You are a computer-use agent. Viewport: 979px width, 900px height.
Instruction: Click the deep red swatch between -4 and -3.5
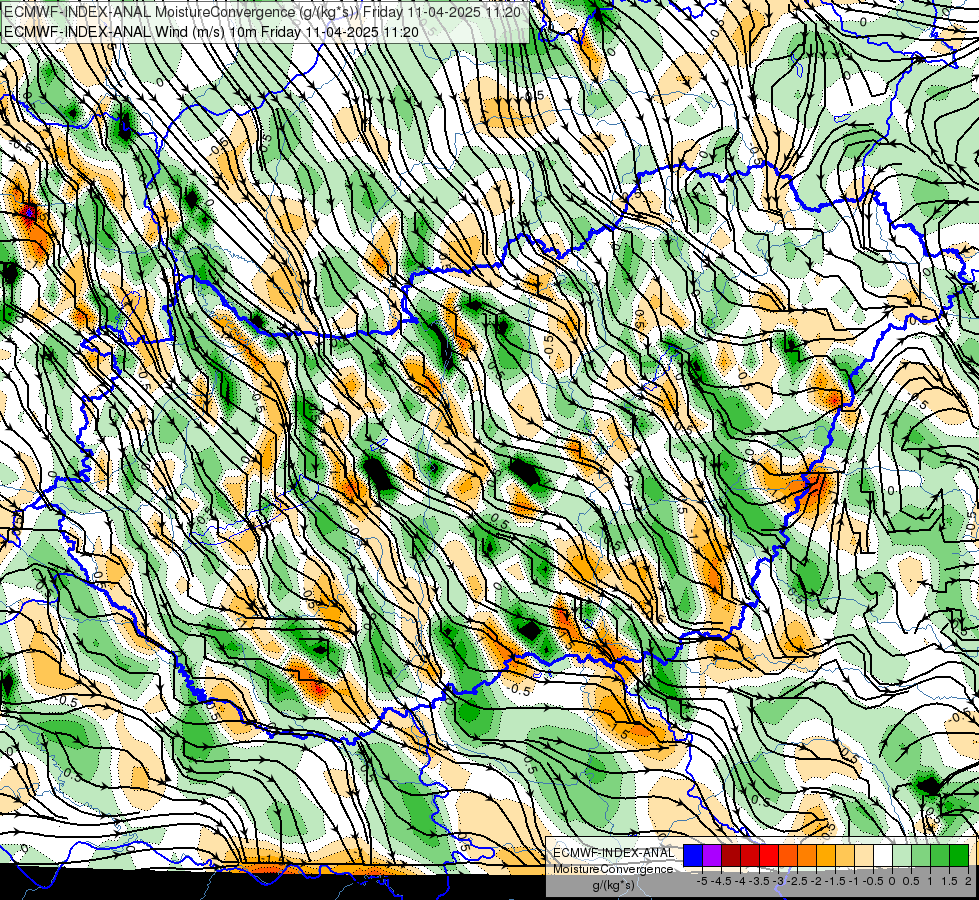750,855
